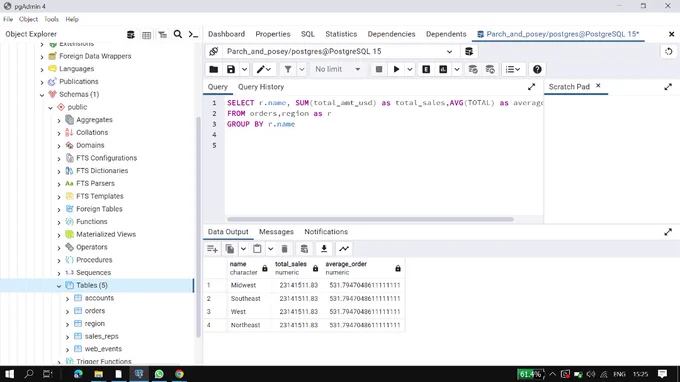Click the filter funnel icon

tap(288, 69)
